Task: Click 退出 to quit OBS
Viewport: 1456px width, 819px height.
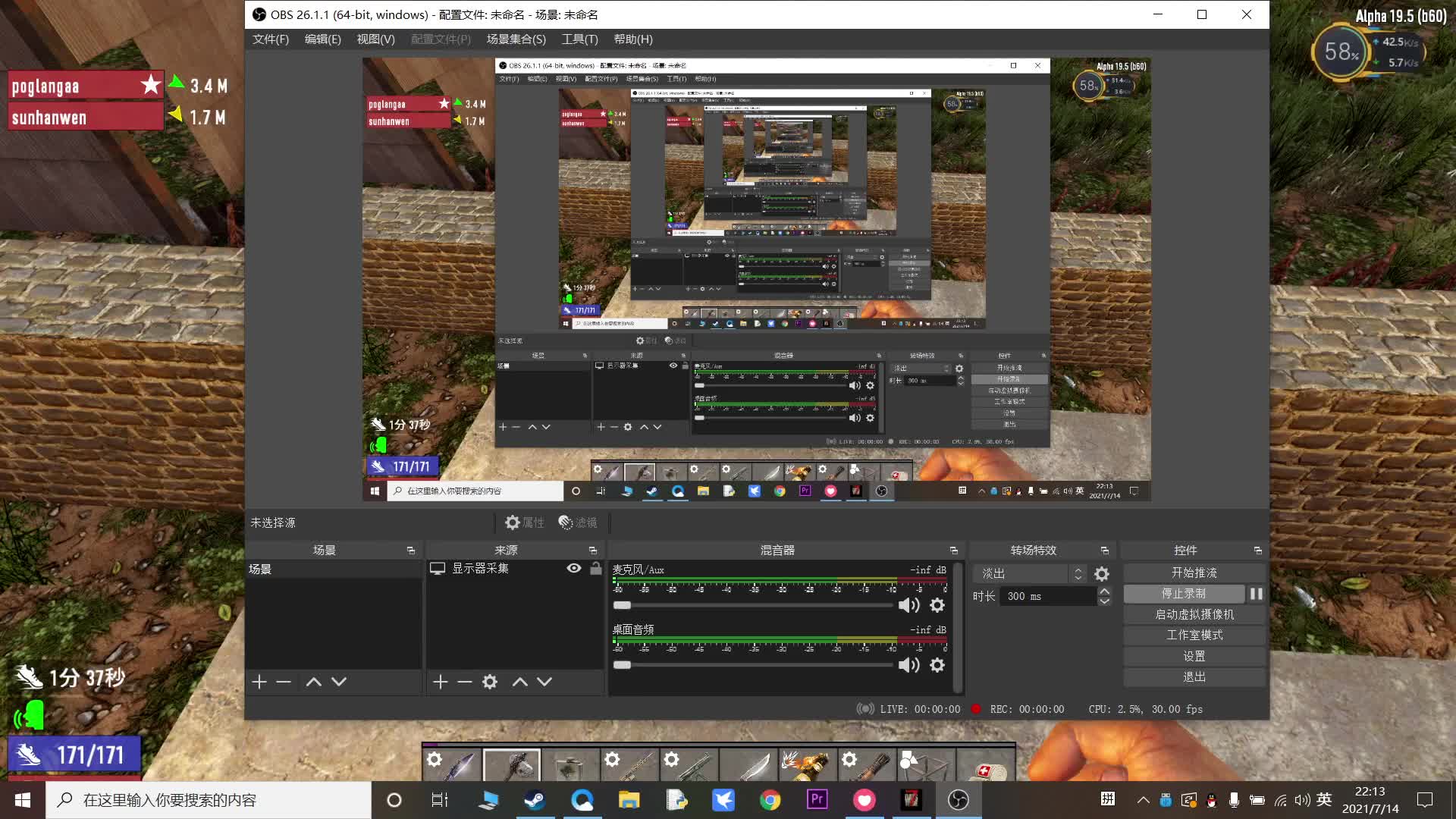Action: (1194, 677)
